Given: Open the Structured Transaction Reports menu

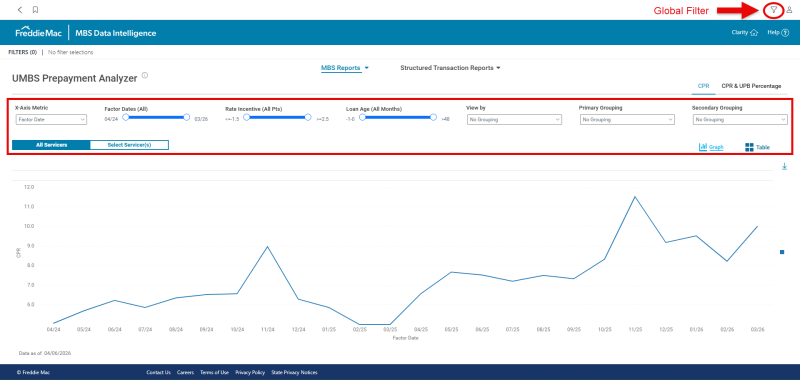Looking at the screenshot, I should pyautogui.click(x=450, y=68).
